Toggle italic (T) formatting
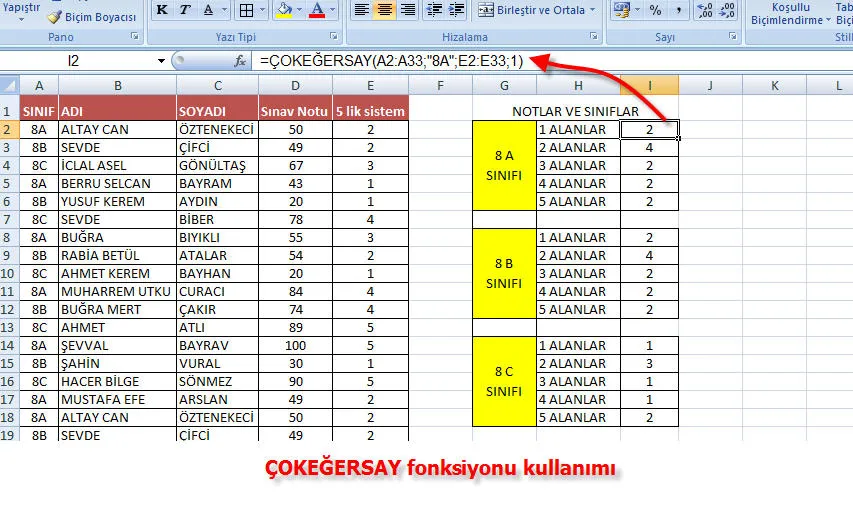The image size is (853, 507). pos(184,11)
